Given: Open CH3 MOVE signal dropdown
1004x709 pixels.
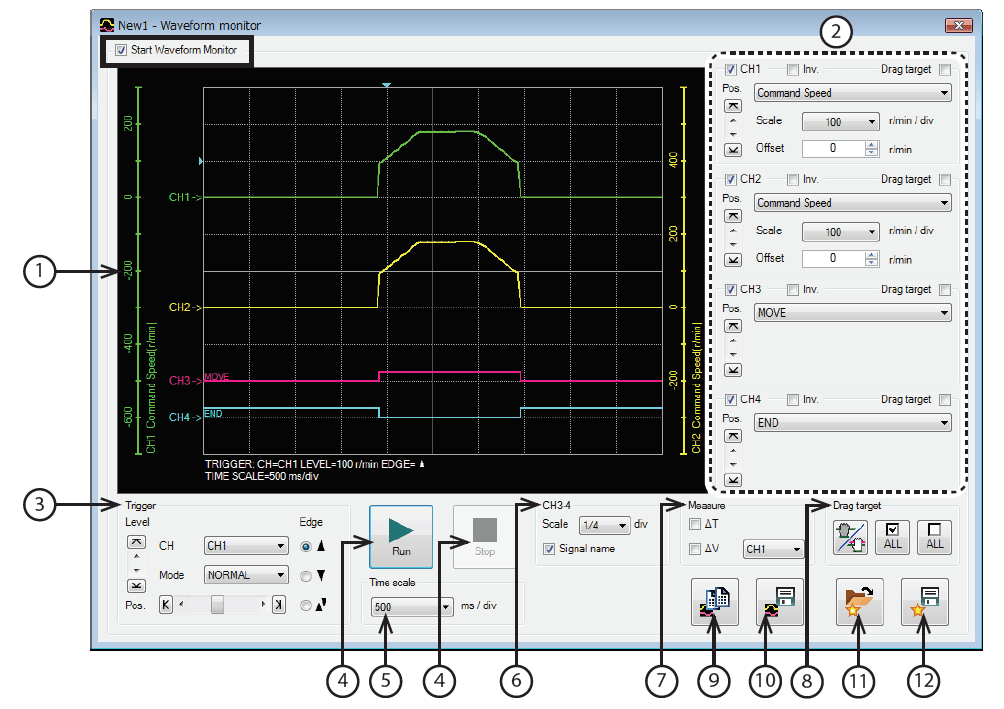Looking at the screenshot, I should [x=852, y=313].
